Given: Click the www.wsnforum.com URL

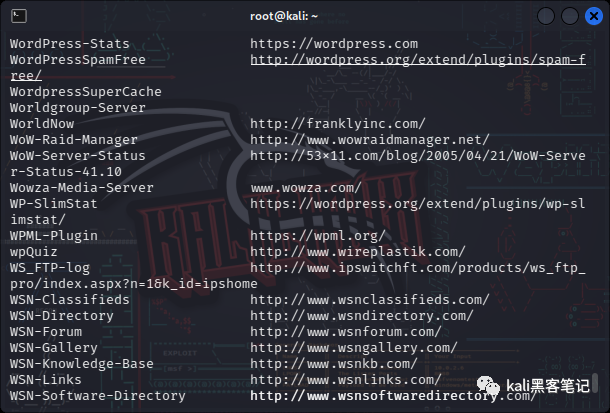Looking at the screenshot, I should pyautogui.click(x=345, y=332).
